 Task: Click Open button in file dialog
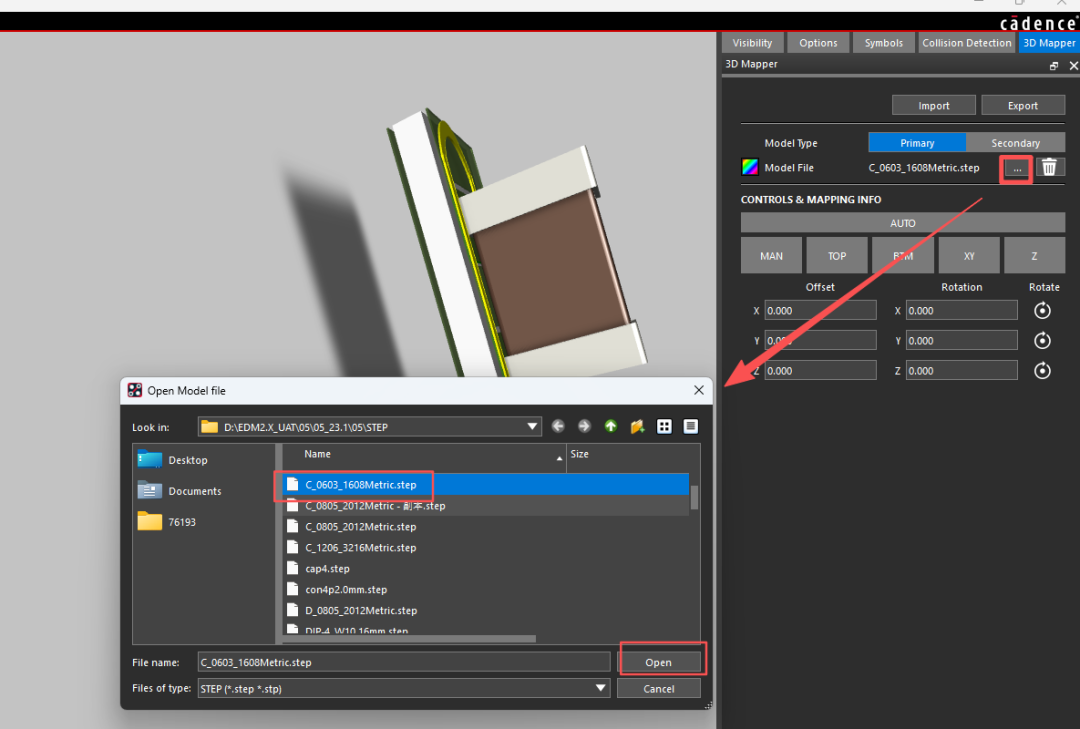pos(658,662)
